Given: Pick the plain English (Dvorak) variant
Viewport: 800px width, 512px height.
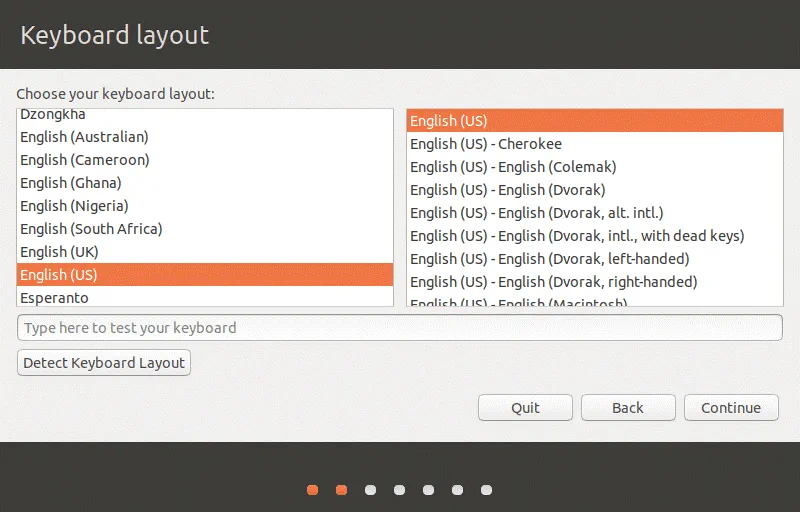Looking at the screenshot, I should 508,190.
